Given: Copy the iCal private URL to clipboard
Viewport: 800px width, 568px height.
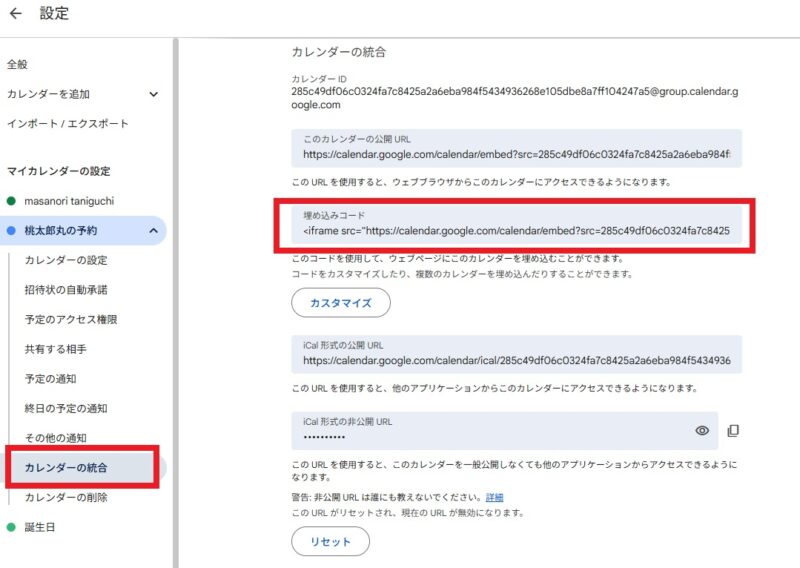Looking at the screenshot, I should (x=733, y=430).
